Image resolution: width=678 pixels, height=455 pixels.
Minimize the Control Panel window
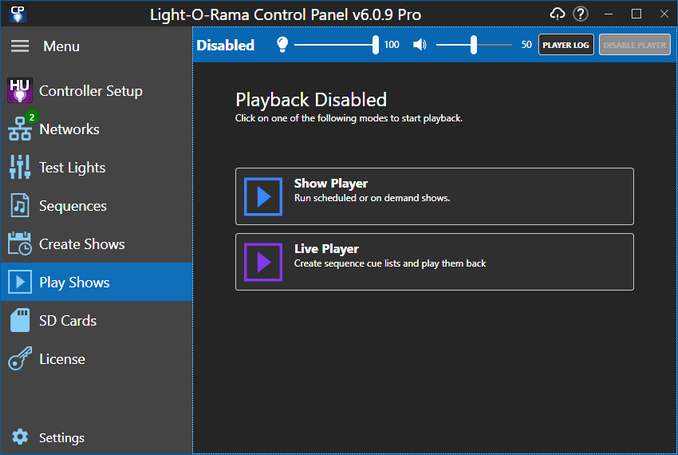(608, 14)
